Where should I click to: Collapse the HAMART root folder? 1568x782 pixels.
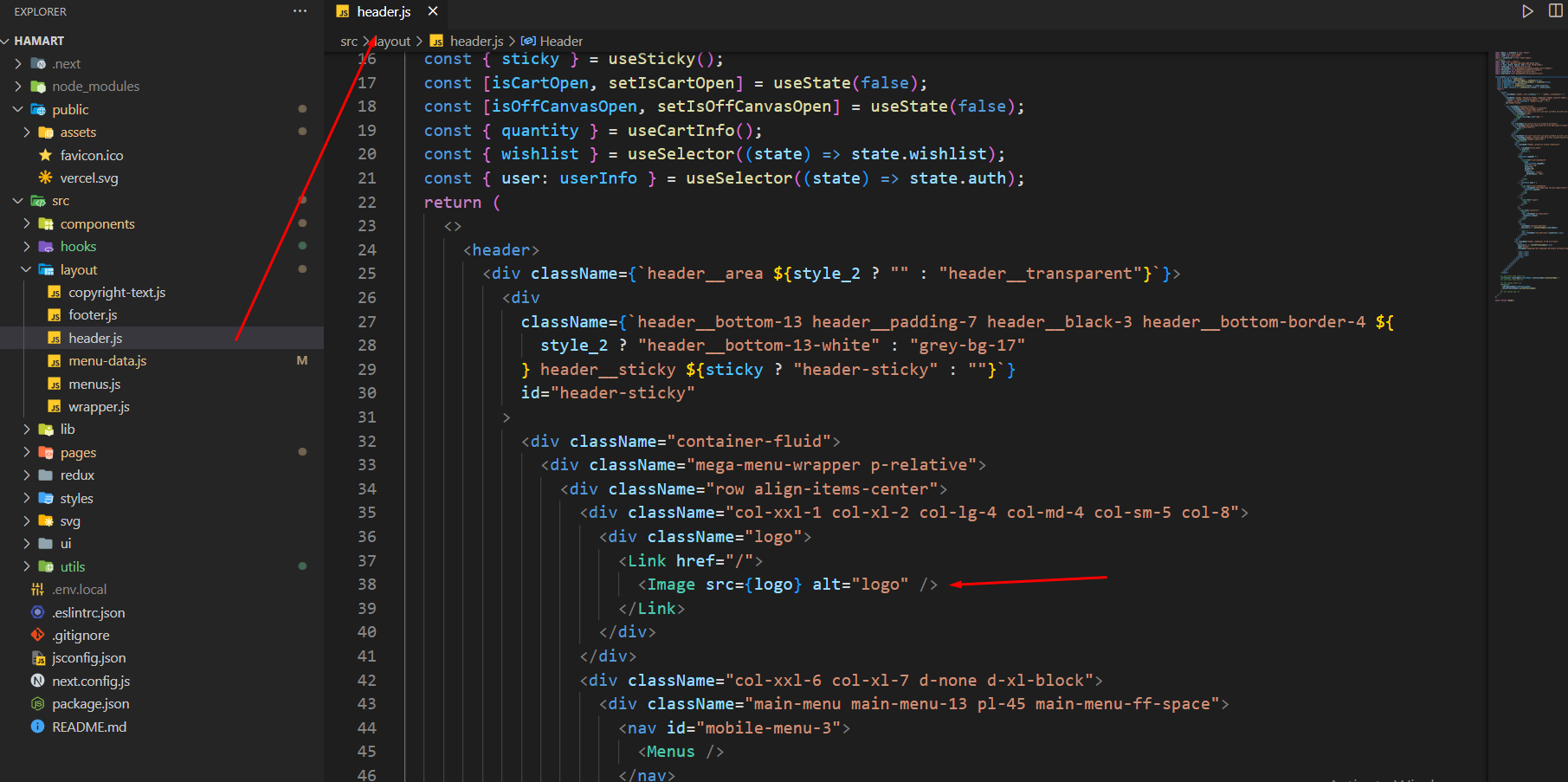point(6,41)
